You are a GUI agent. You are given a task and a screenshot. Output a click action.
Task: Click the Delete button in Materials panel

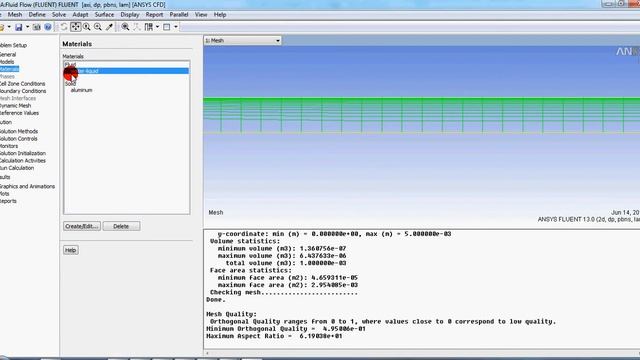121,226
